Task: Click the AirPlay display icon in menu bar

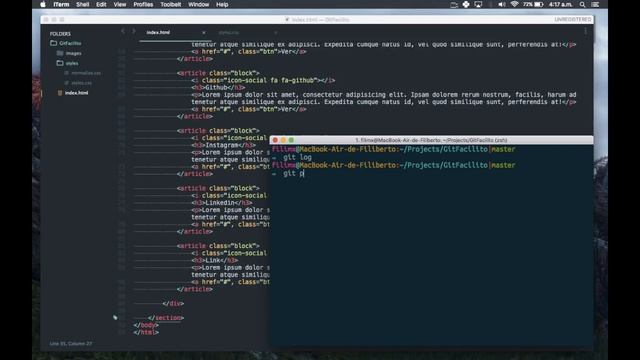Action: tap(478, 4)
